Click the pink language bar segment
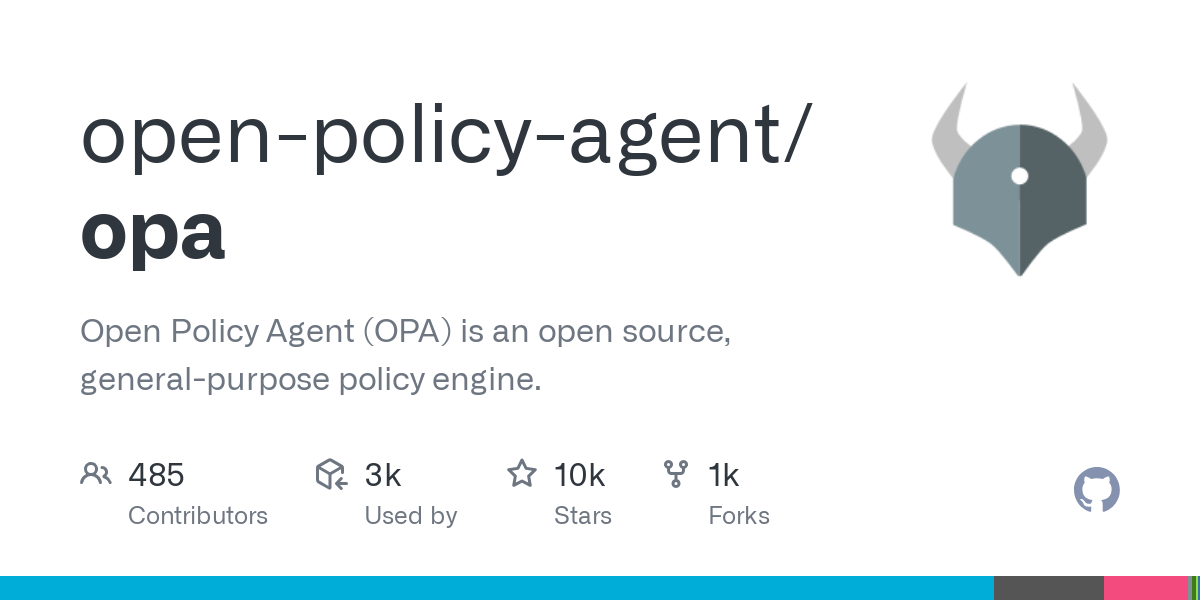The height and width of the screenshot is (600, 1200). pyautogui.click(x=1146, y=588)
